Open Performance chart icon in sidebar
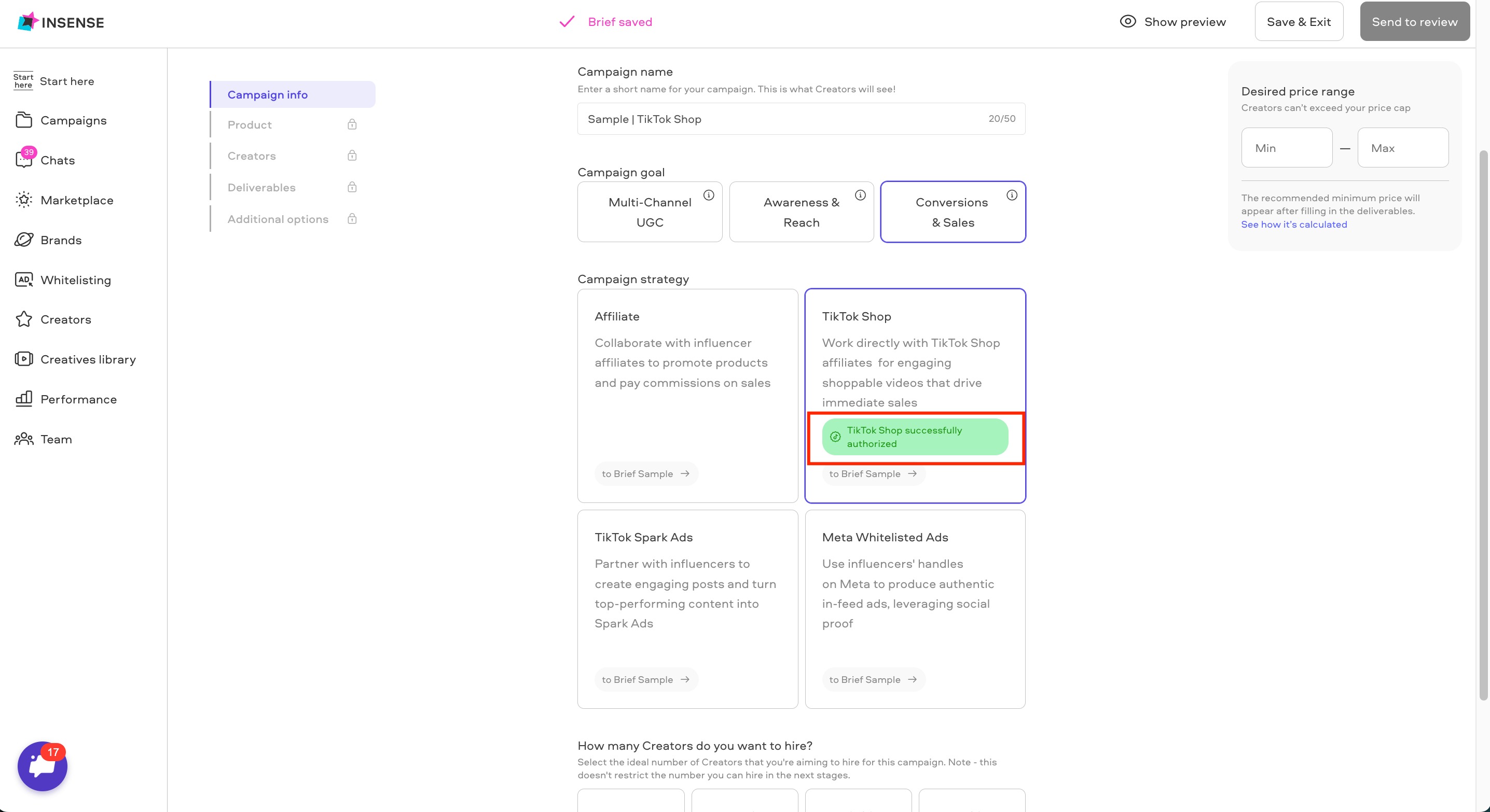This screenshot has width=1490, height=812. pyautogui.click(x=24, y=399)
